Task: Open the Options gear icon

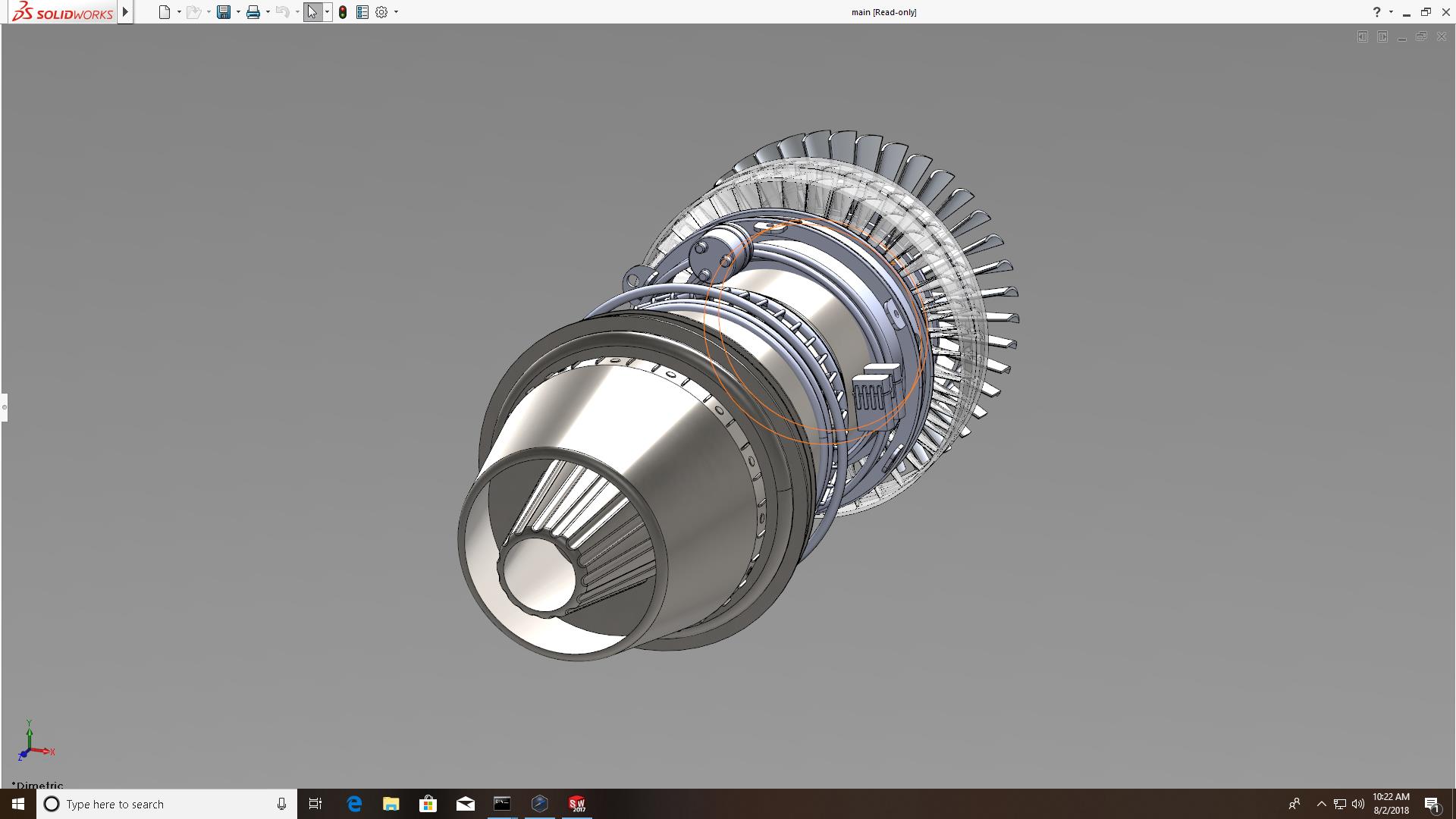Action: 381,12
